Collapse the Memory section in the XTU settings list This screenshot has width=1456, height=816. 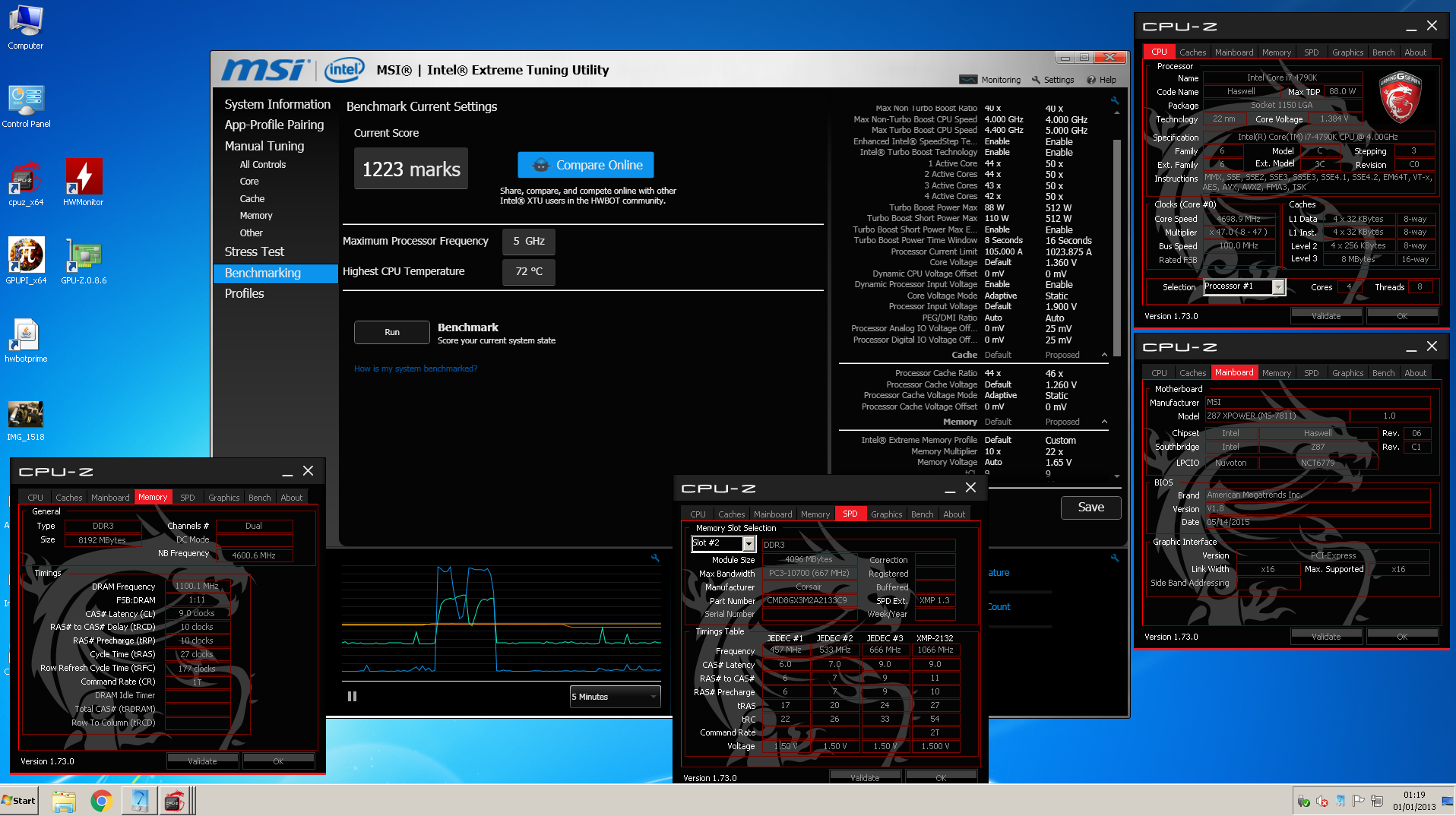point(1104,422)
